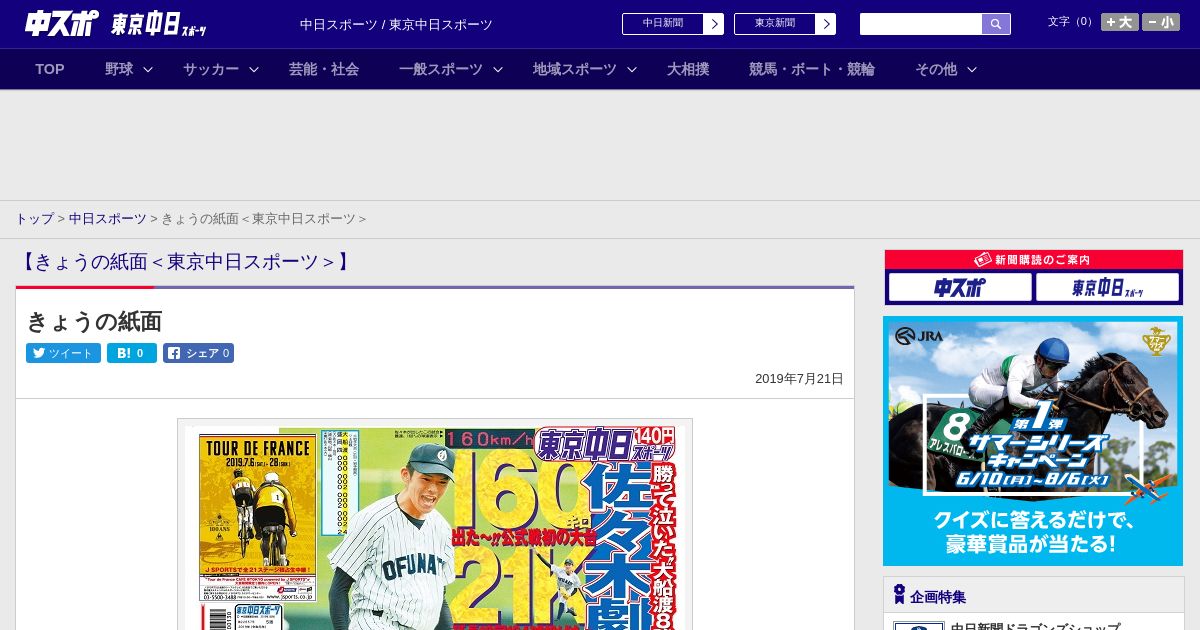This screenshot has width=1200, height=630.
Task: Expand the 地域スポーツ dropdown chevron
Action: point(632,69)
